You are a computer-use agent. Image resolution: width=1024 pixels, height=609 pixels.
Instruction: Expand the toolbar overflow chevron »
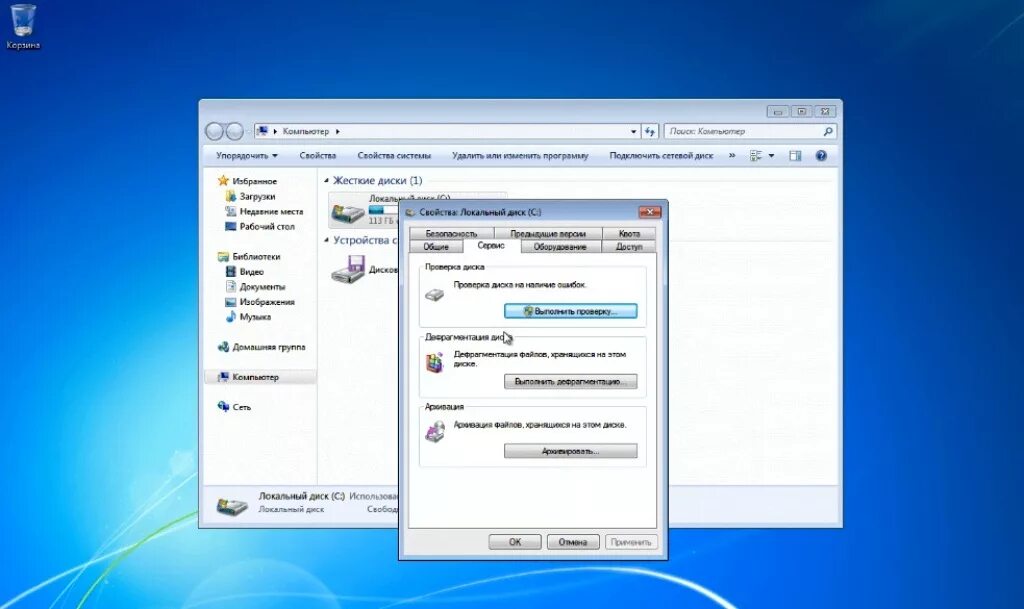click(731, 155)
